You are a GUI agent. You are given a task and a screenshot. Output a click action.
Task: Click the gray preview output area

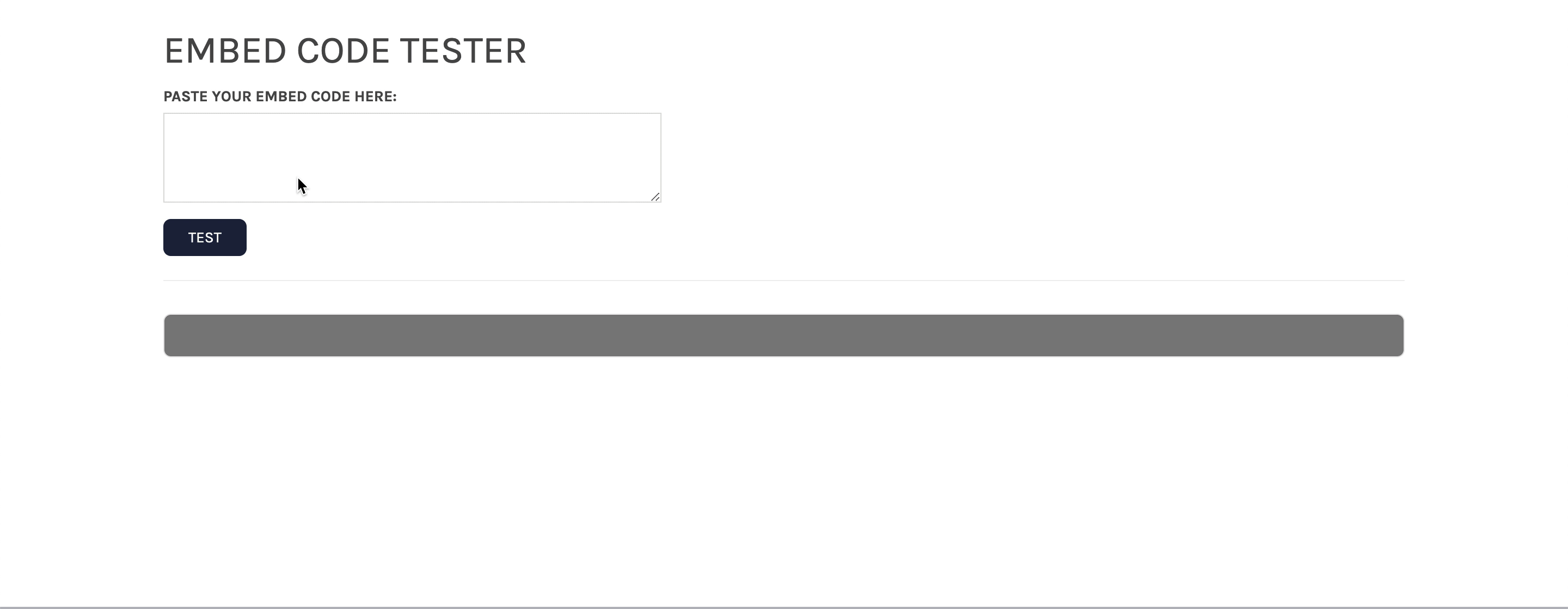(x=783, y=335)
